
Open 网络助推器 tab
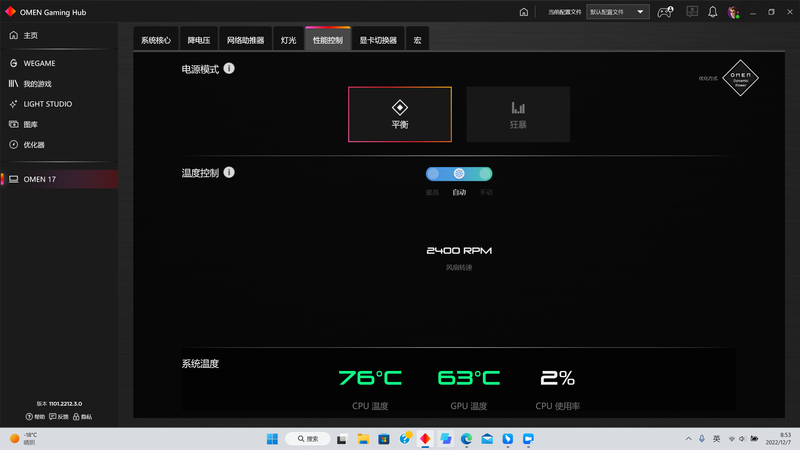[x=243, y=41]
